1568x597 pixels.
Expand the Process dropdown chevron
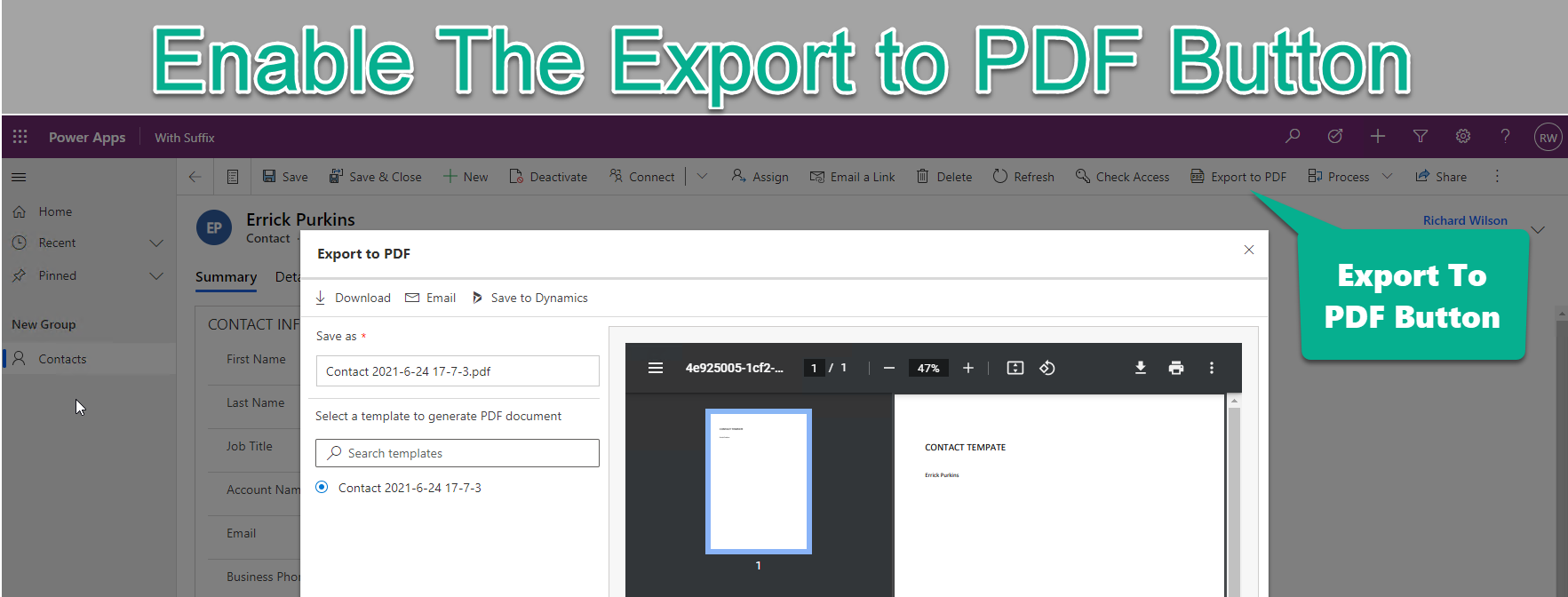click(x=1388, y=177)
